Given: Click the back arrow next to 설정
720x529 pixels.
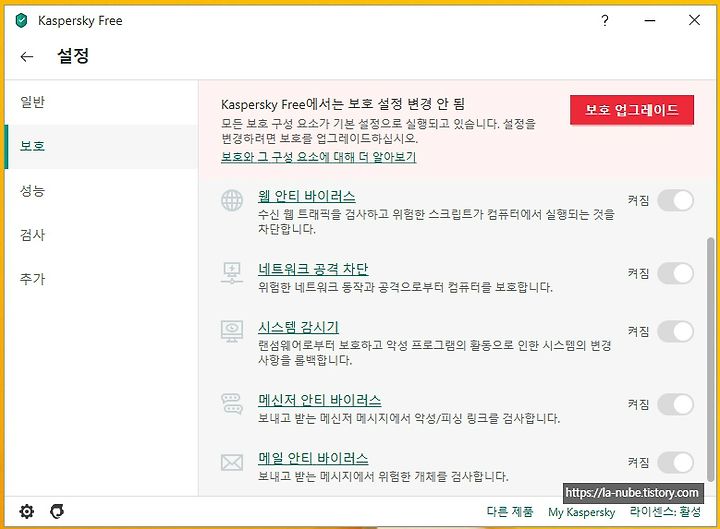Looking at the screenshot, I should pyautogui.click(x=27, y=56).
